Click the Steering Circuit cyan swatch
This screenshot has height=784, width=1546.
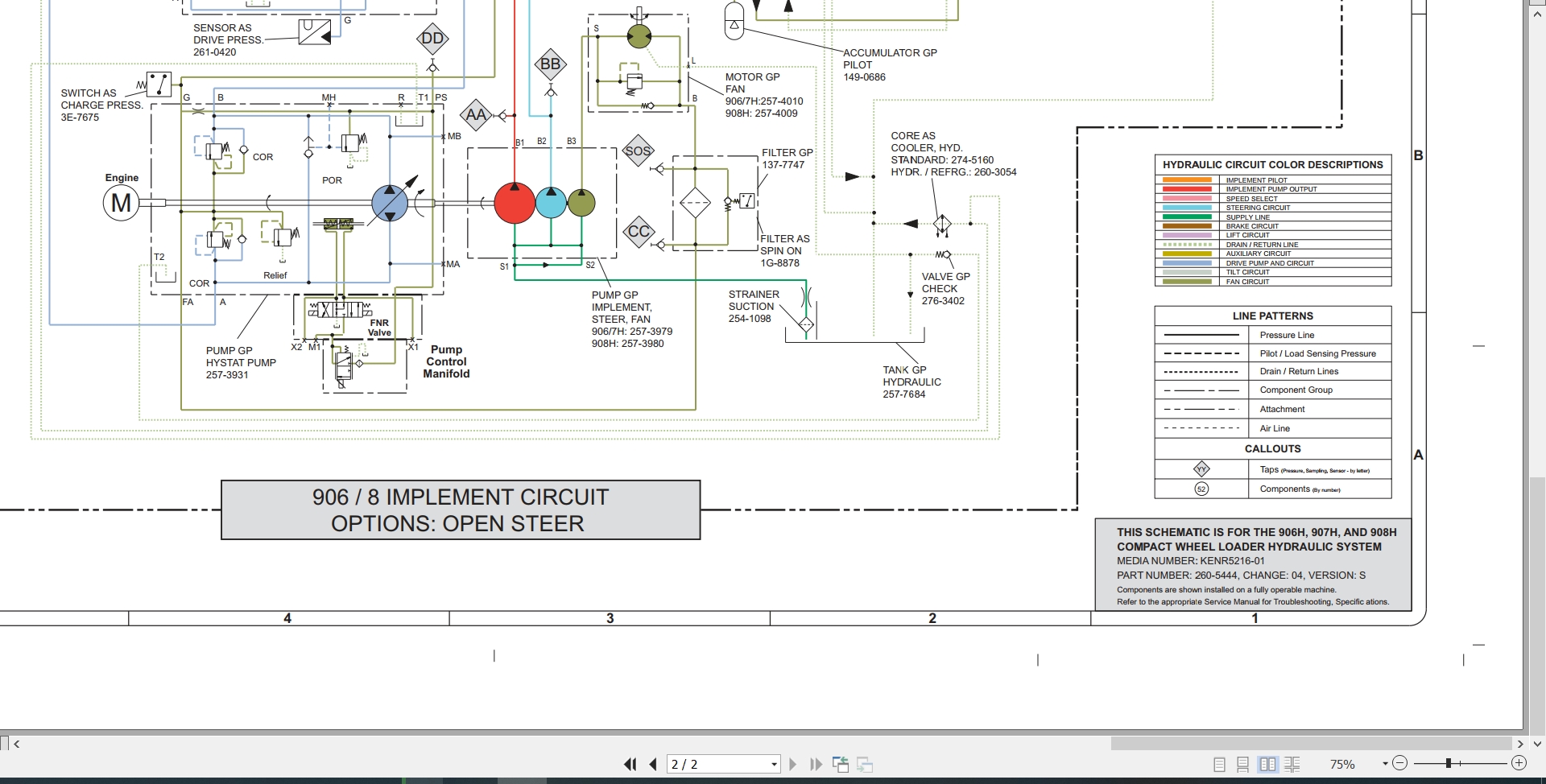[x=1188, y=208]
